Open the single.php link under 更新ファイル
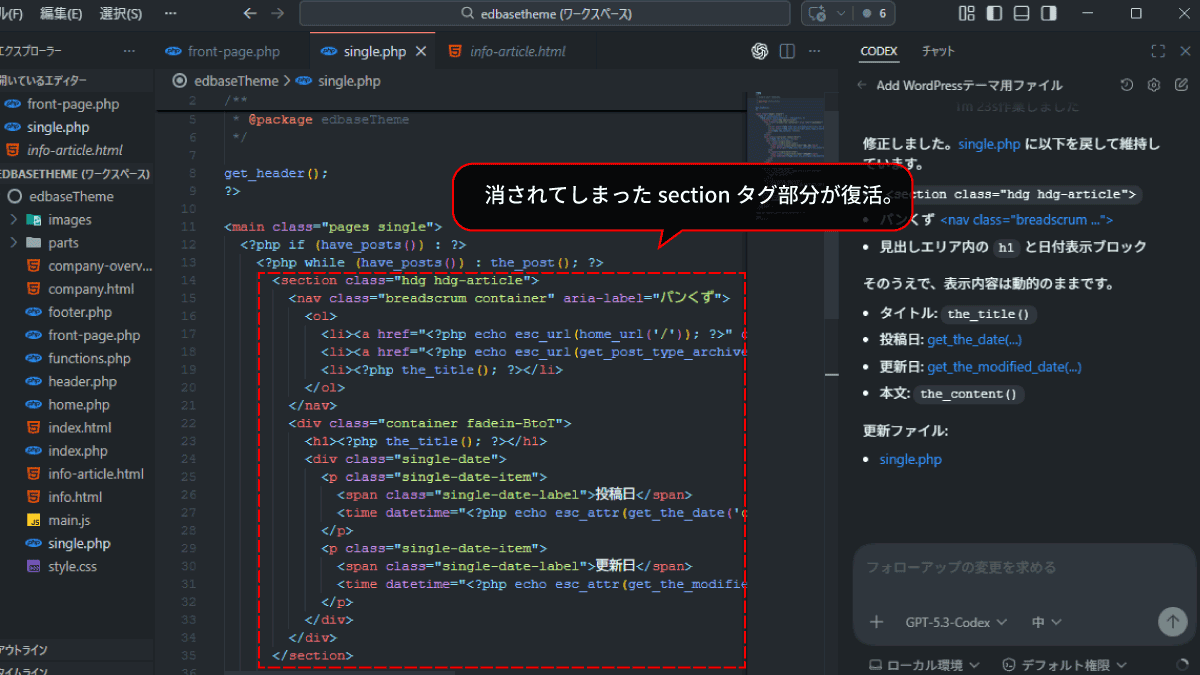The image size is (1200, 675). coord(910,460)
